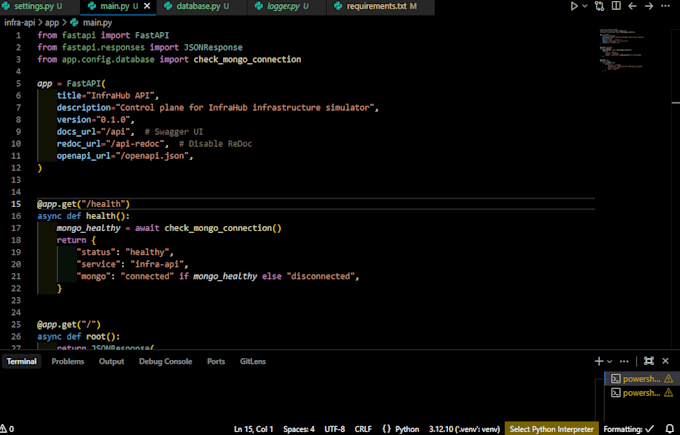Click line number 25 in gutter
Image resolution: width=680 pixels, height=435 pixels.
16,324
